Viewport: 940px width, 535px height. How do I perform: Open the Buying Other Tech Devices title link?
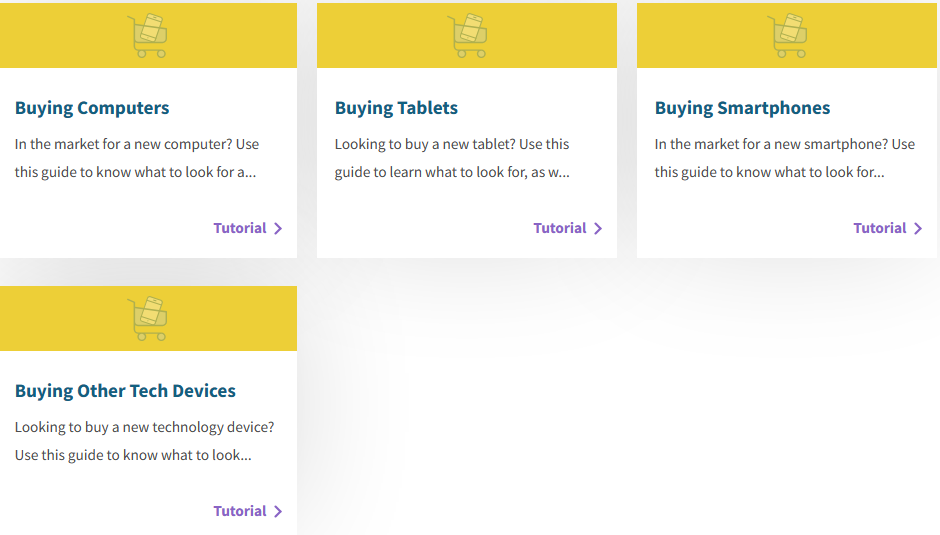click(125, 391)
